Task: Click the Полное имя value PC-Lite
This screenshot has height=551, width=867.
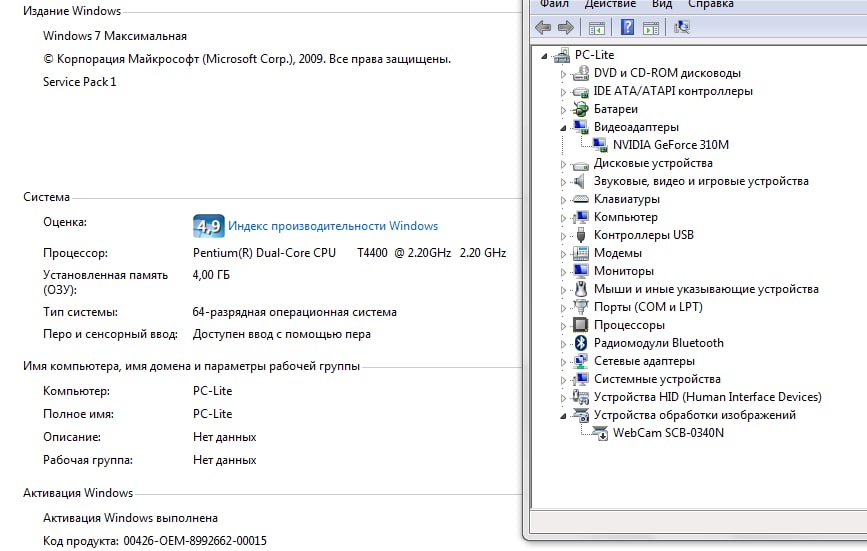Action: [212, 413]
